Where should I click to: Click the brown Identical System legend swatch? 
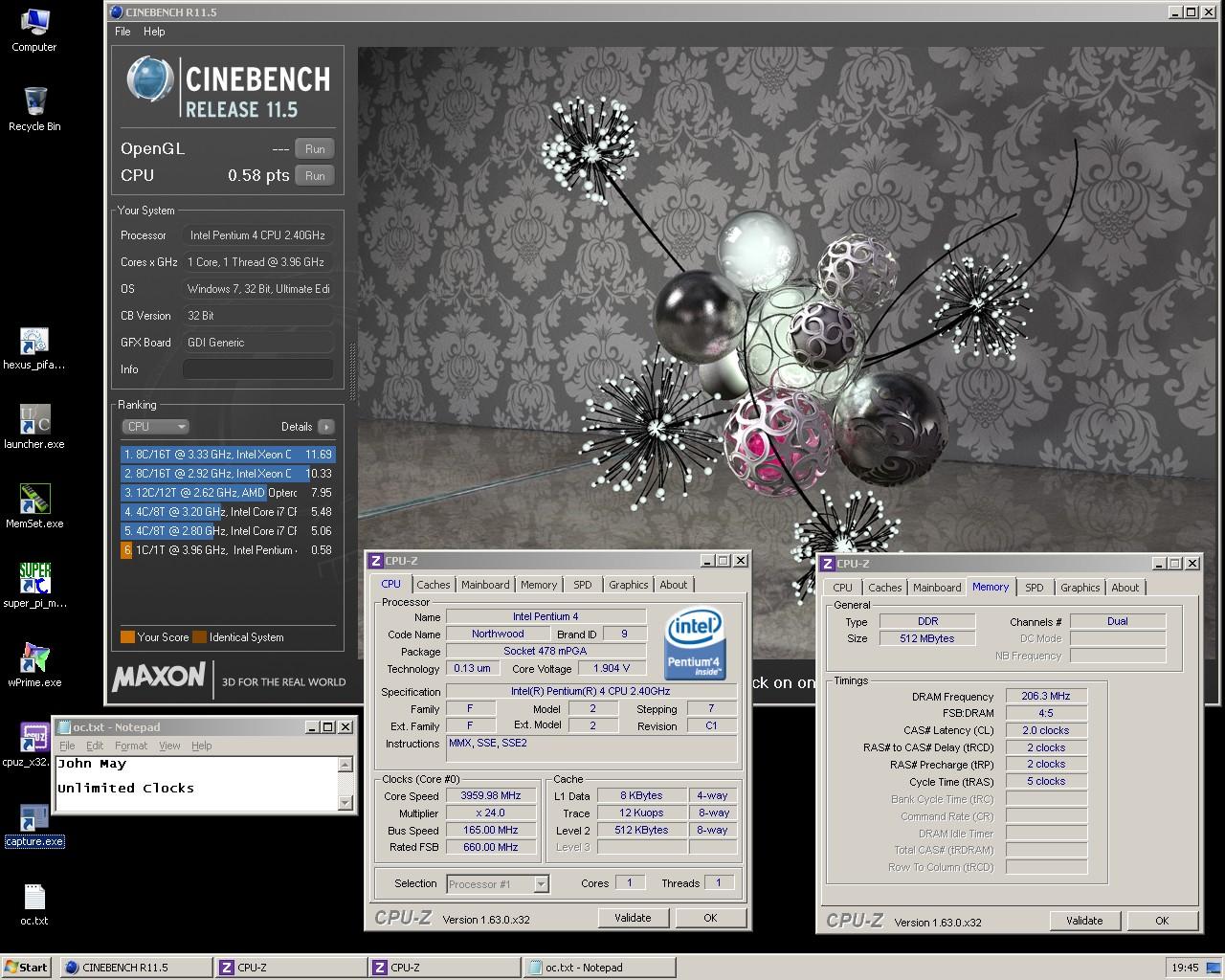(199, 637)
